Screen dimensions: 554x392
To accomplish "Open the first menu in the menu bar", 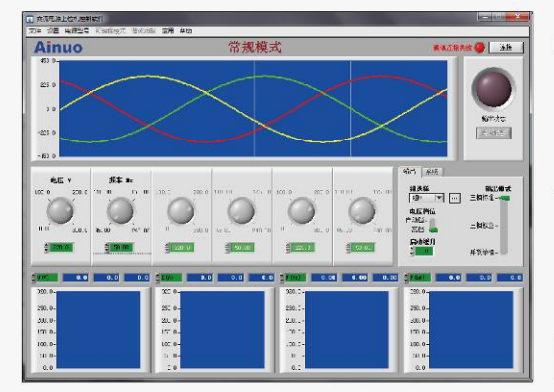I will pyautogui.click(x=35, y=31).
